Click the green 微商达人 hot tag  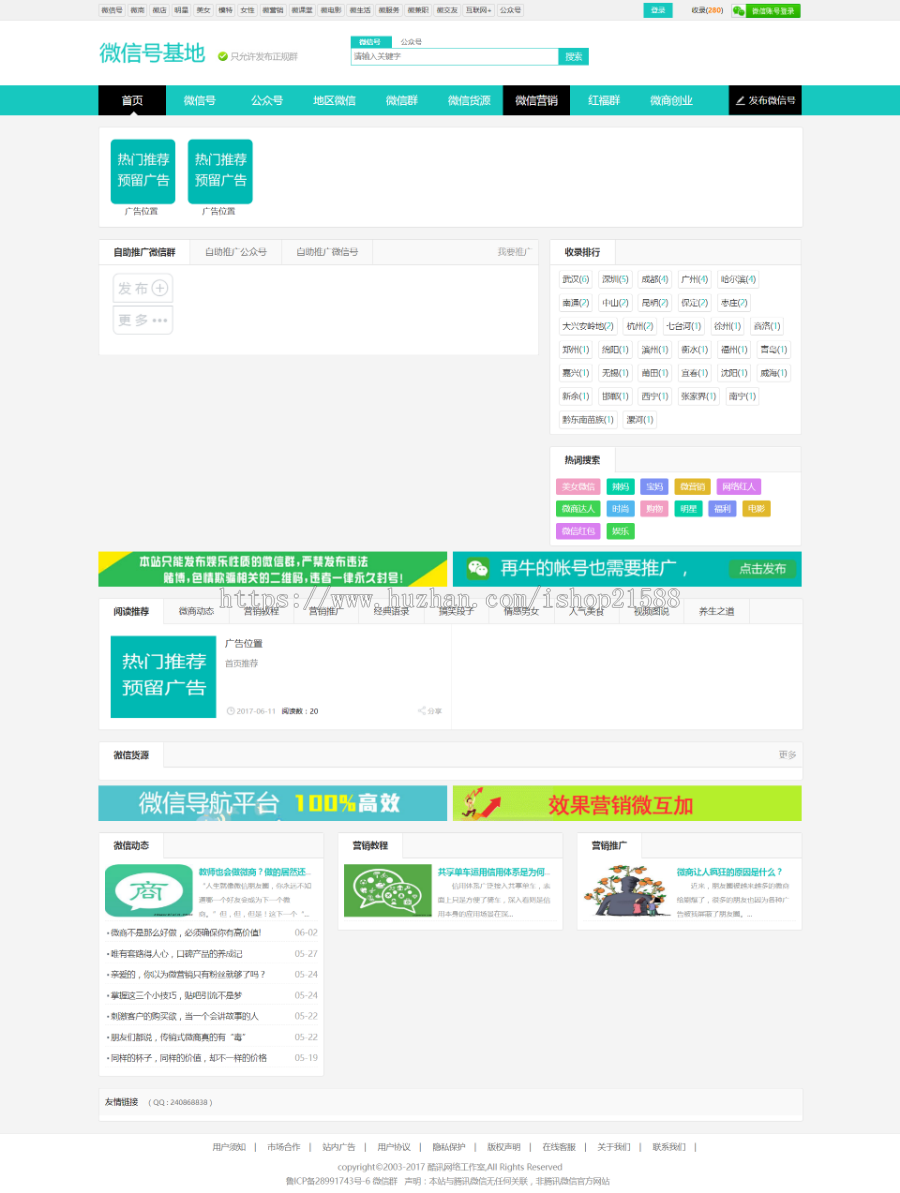[x=578, y=509]
